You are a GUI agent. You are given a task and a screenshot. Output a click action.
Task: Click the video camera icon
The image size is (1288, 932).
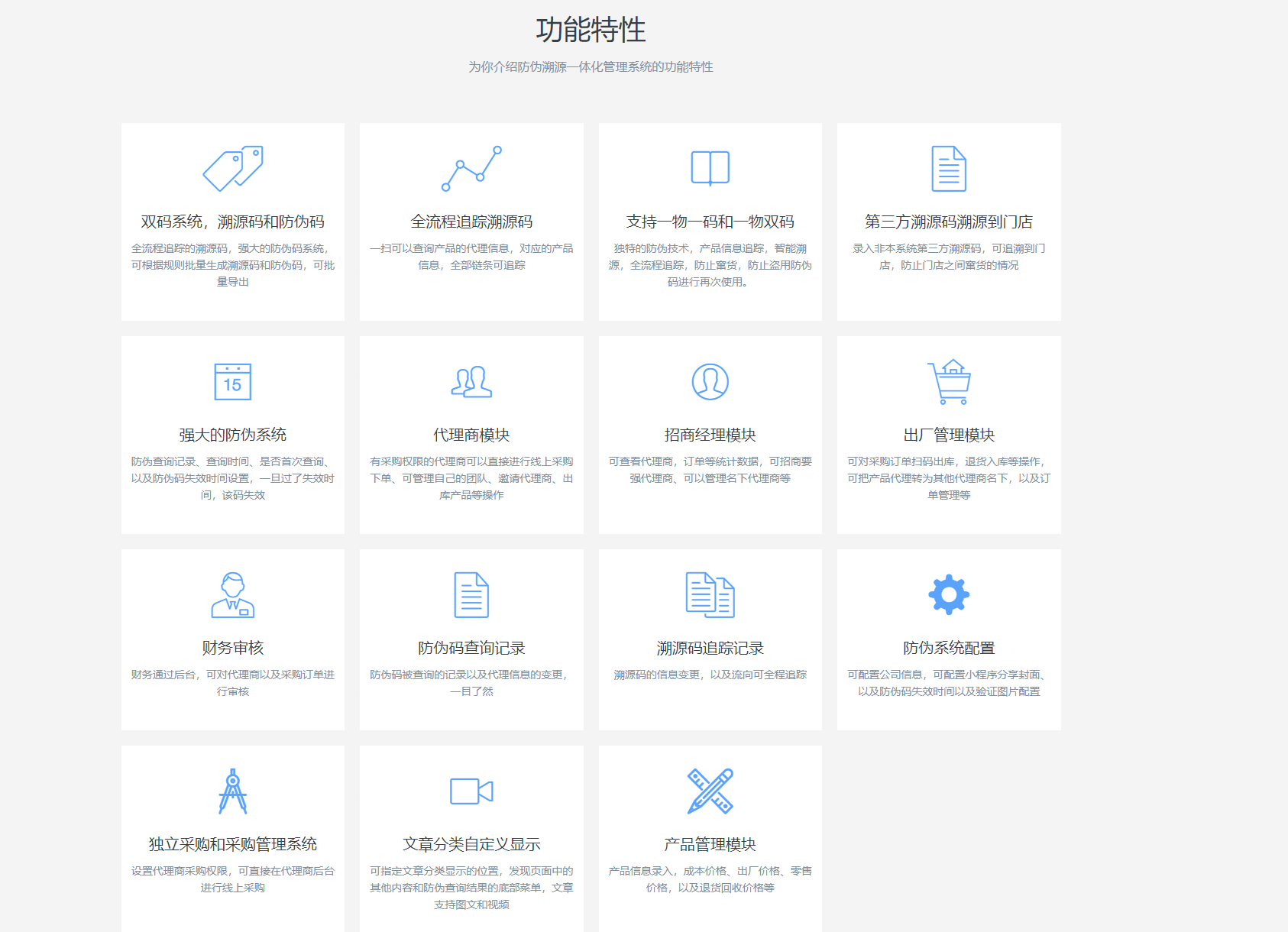point(471,791)
